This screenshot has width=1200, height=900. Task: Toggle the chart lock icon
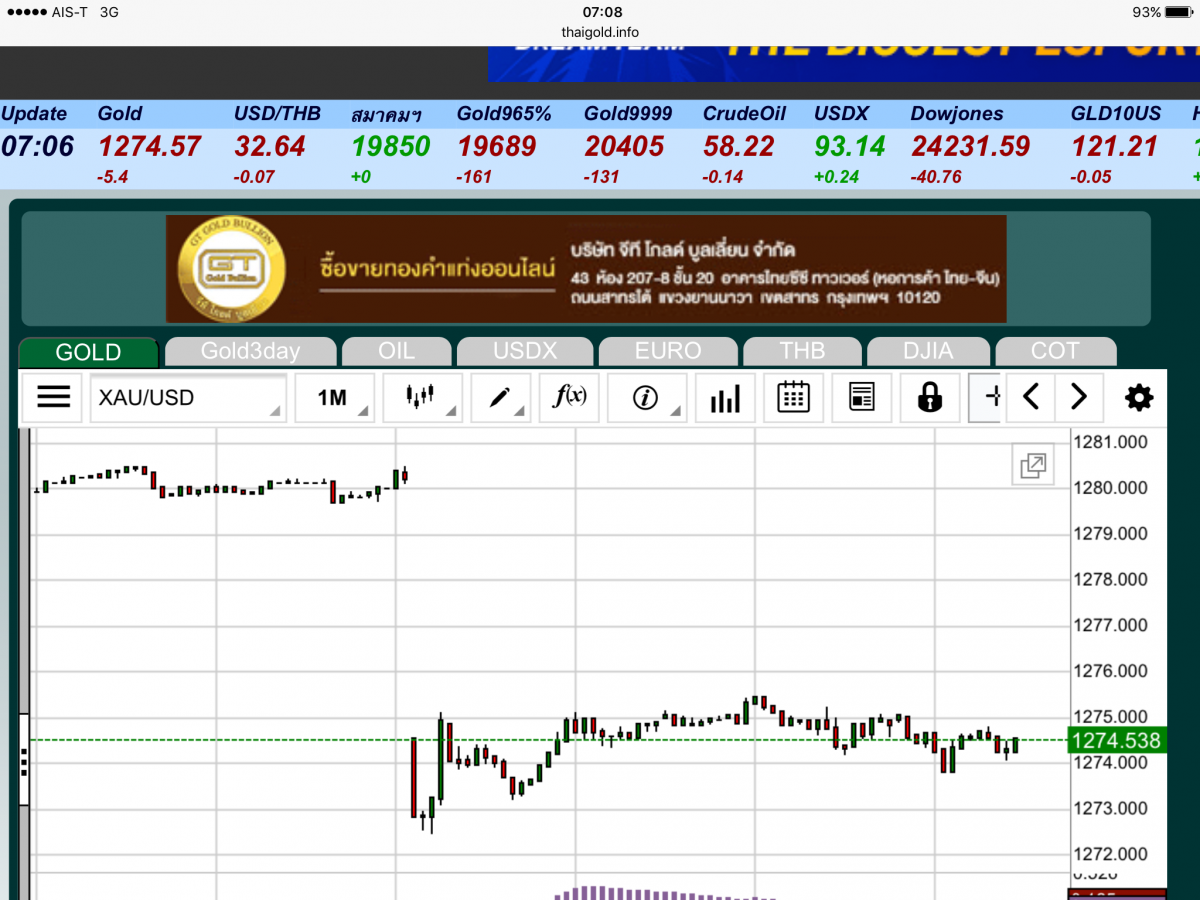(x=930, y=398)
